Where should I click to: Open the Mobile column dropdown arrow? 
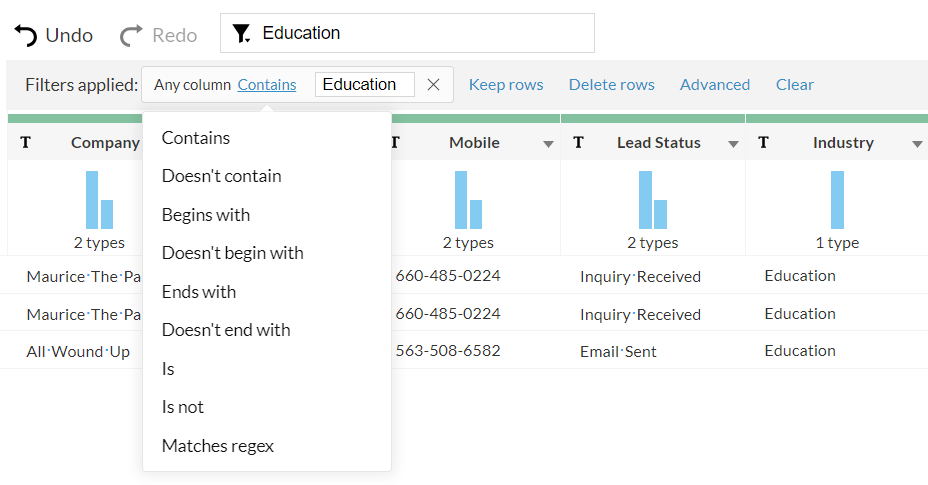tap(548, 144)
